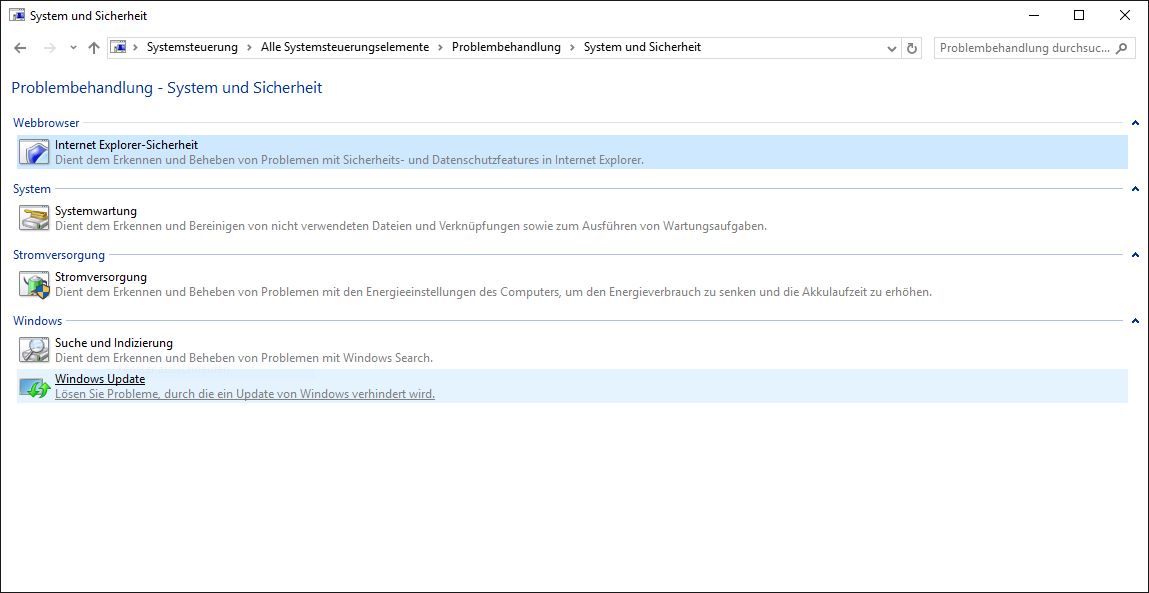Navigate to Problembehandlung breadcrumb
Viewport: 1149px width, 593px height.
[506, 48]
